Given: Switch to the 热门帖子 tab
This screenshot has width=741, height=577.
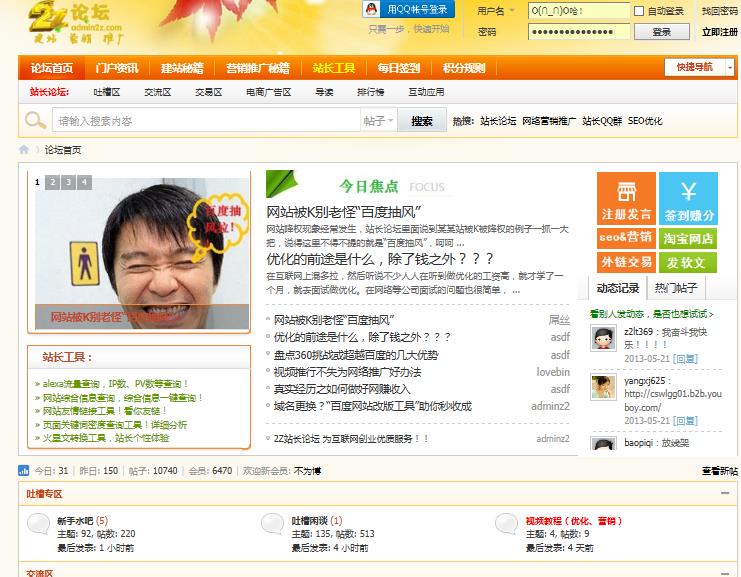Looking at the screenshot, I should point(676,288).
